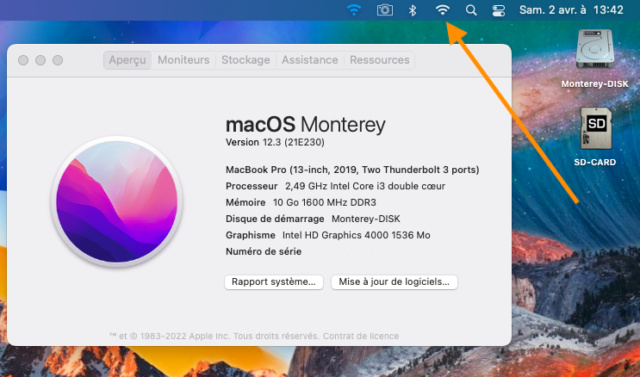Open the Stockage tab
This screenshot has width=640, height=377.
point(245,60)
